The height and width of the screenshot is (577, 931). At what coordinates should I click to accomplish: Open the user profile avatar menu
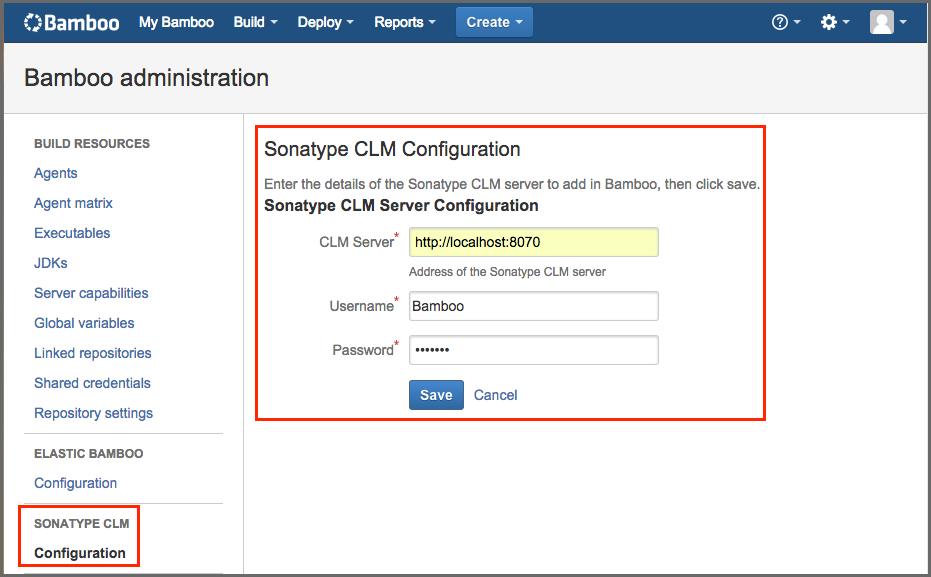coord(888,23)
